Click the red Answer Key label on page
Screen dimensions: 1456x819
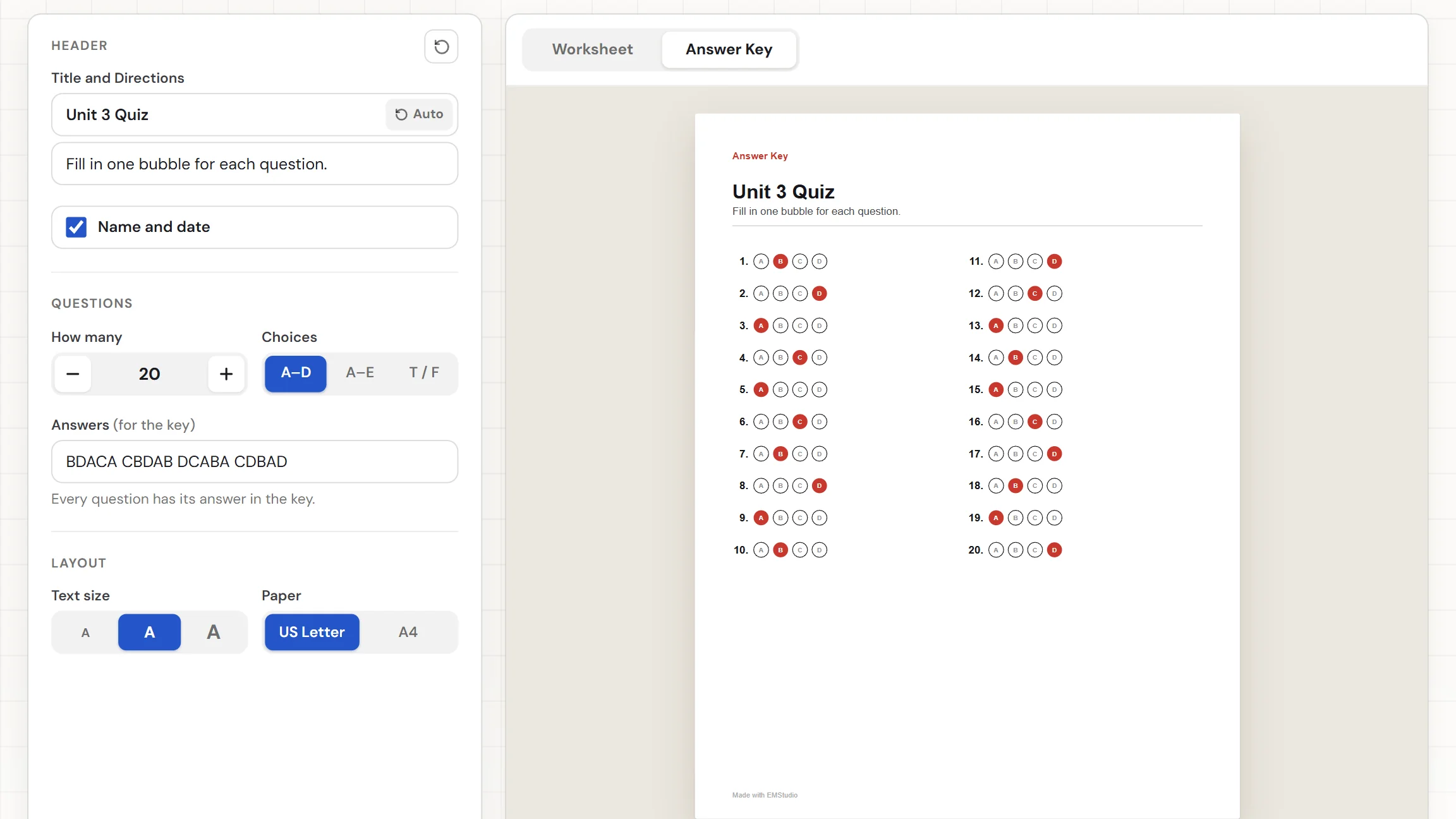(760, 156)
